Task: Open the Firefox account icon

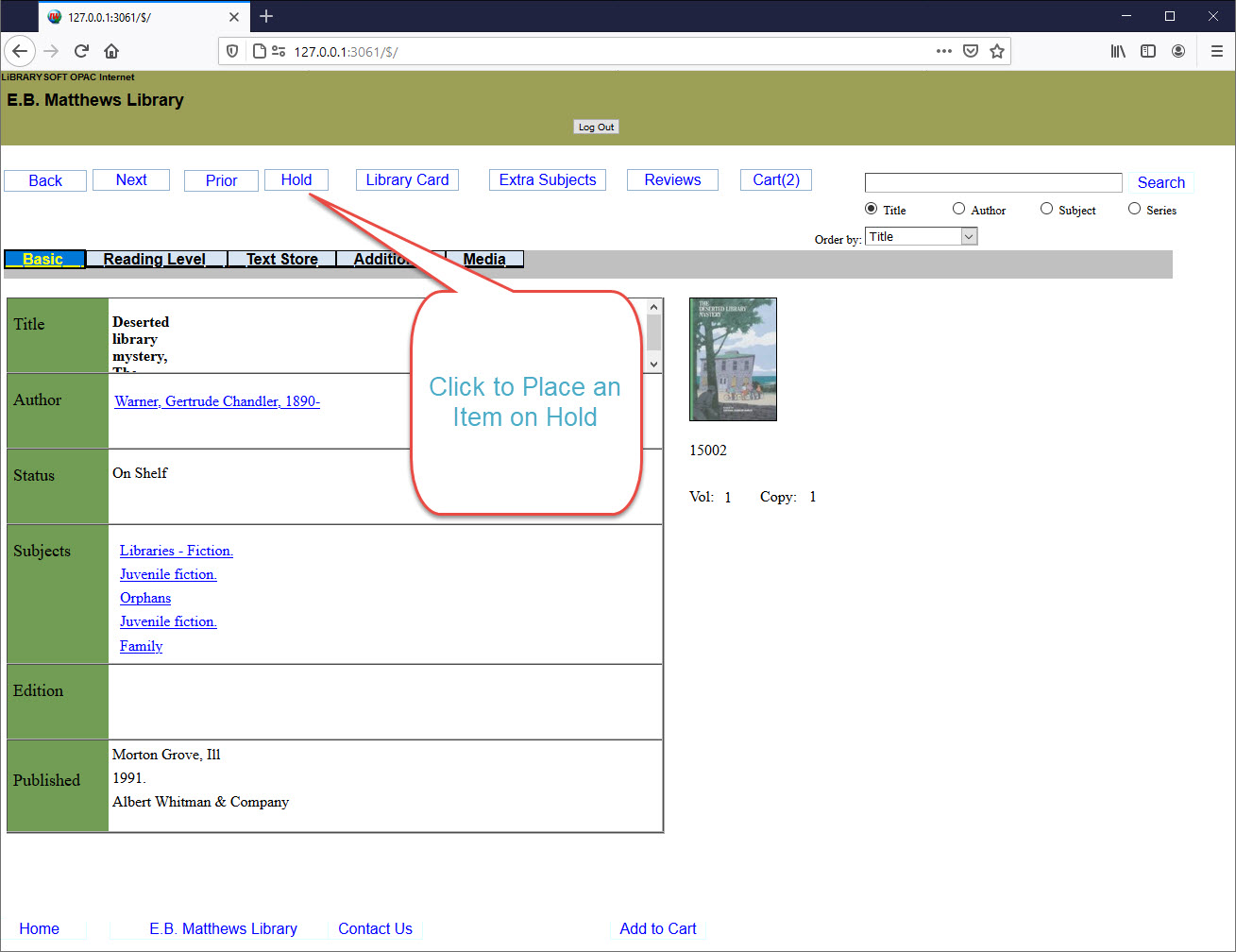Action: (x=1178, y=51)
